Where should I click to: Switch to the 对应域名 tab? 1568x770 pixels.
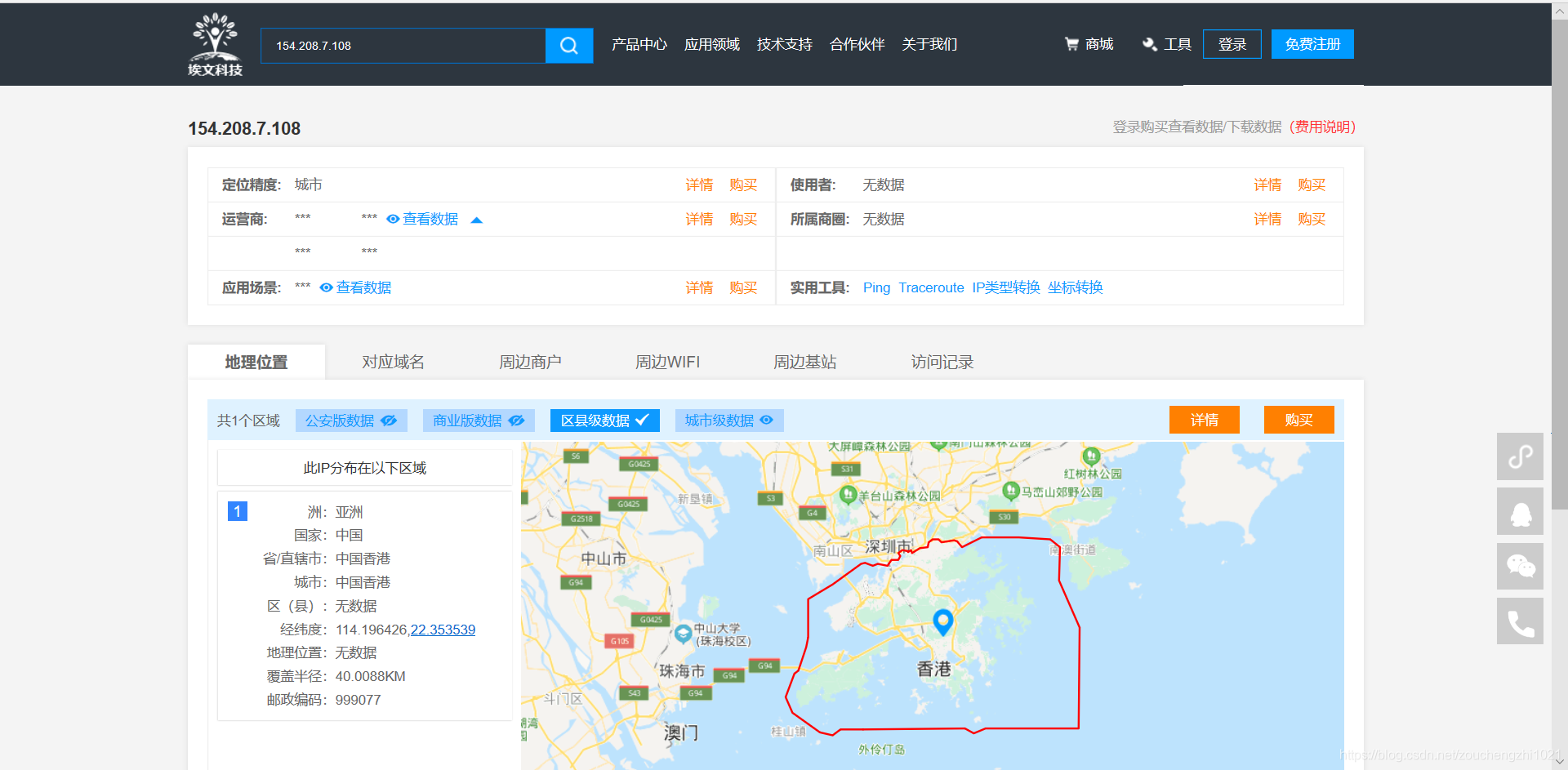pos(394,362)
